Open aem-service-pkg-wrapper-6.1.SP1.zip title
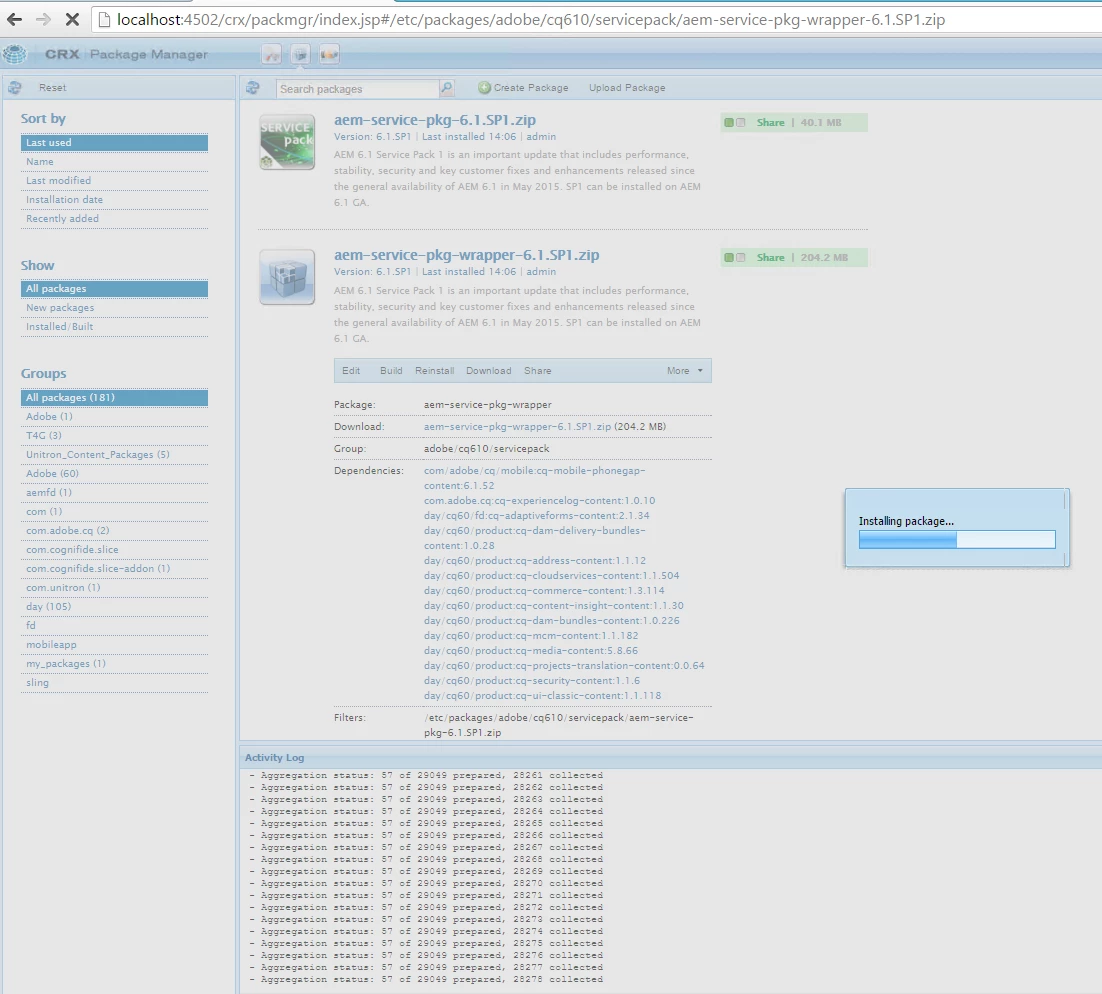The height and width of the screenshot is (994, 1102). 467,255
